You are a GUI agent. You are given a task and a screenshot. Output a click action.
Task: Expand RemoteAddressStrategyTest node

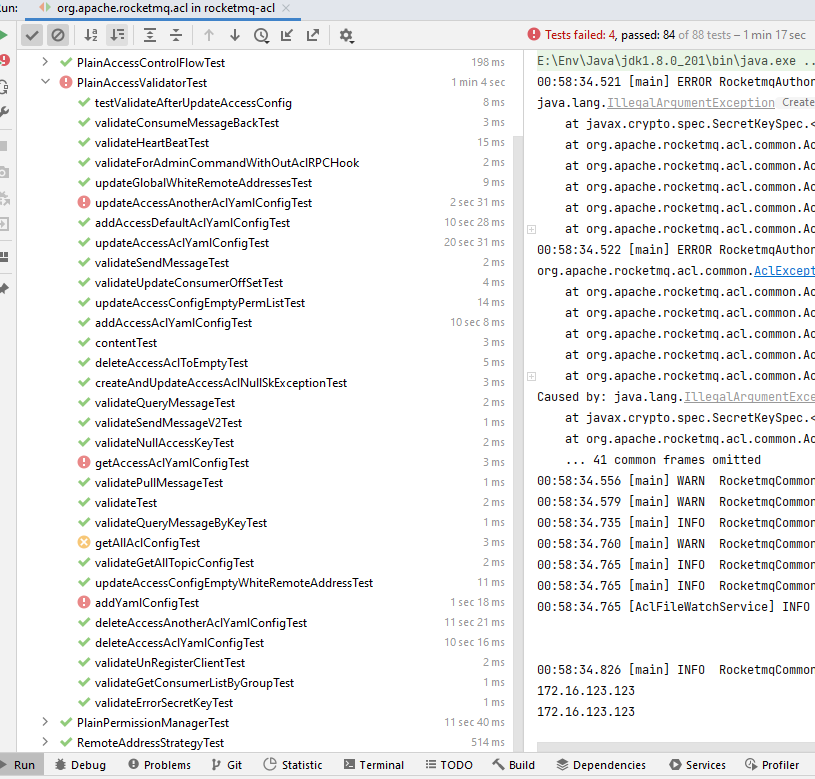(45, 742)
